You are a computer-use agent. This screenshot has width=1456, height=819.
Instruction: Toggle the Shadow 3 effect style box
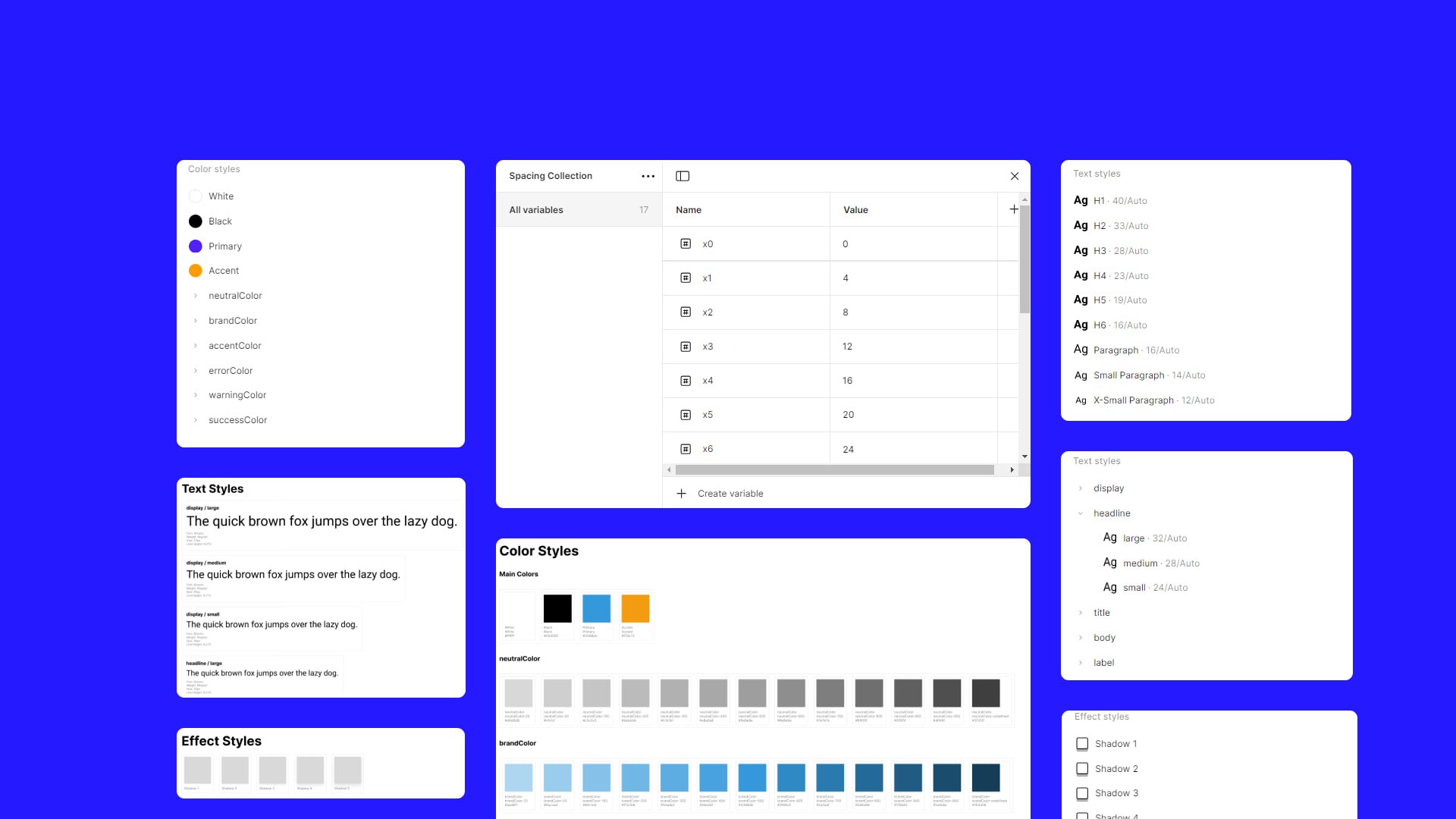(x=1082, y=793)
